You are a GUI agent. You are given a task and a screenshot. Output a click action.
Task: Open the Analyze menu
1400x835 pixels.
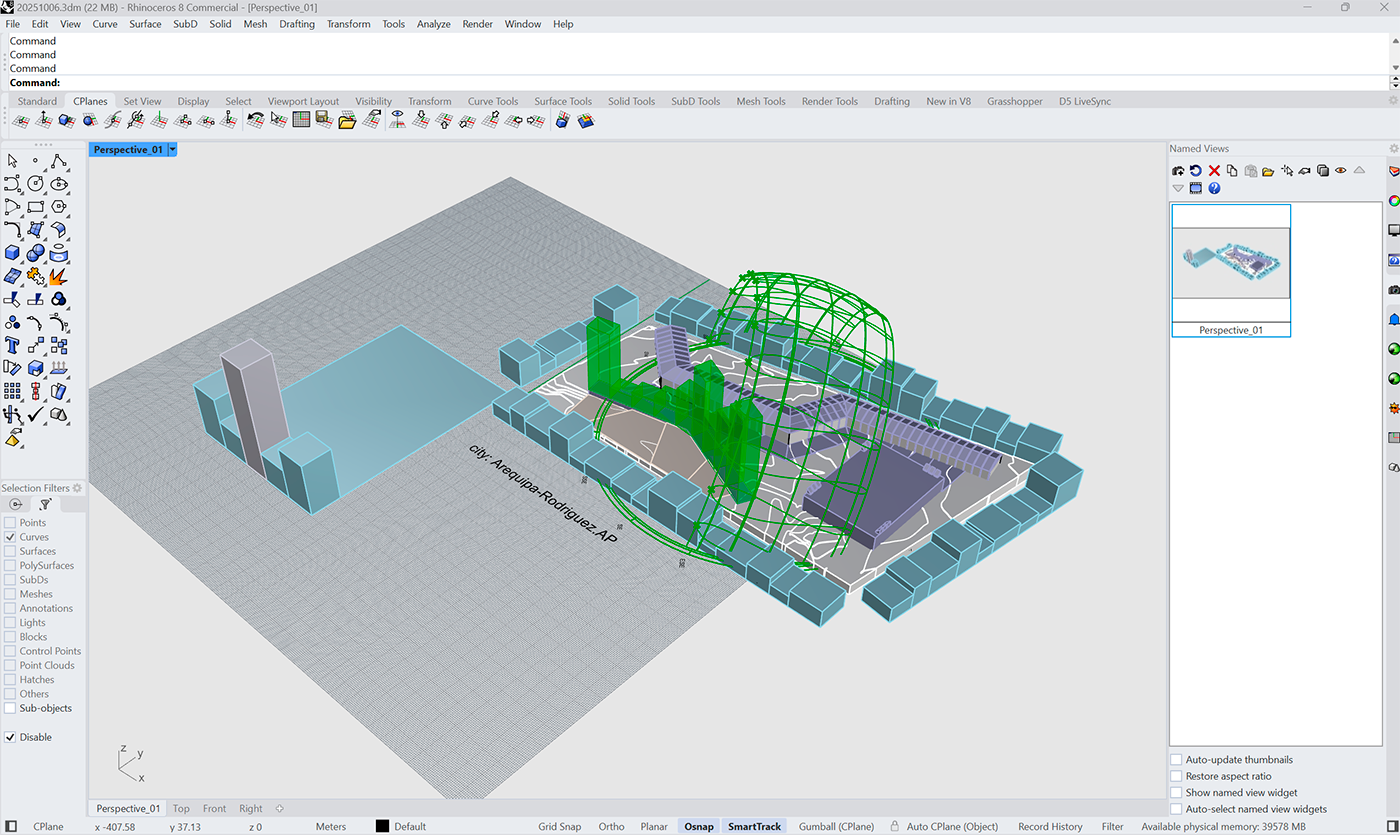click(433, 24)
